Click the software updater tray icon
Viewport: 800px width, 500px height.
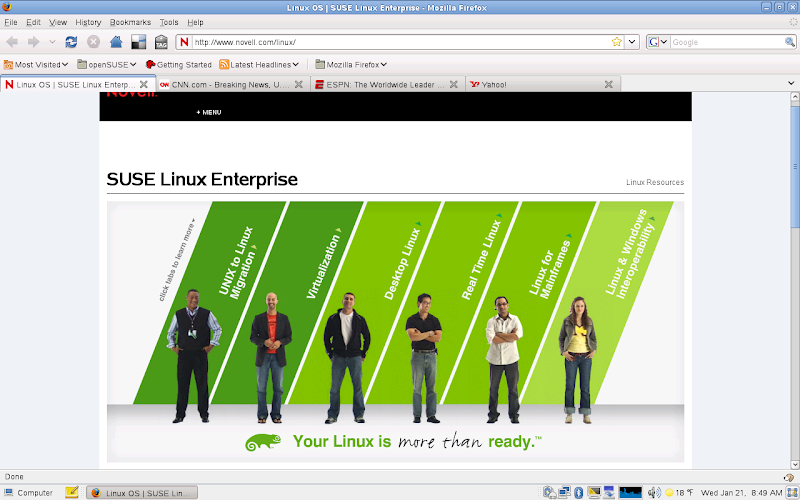click(x=549, y=492)
